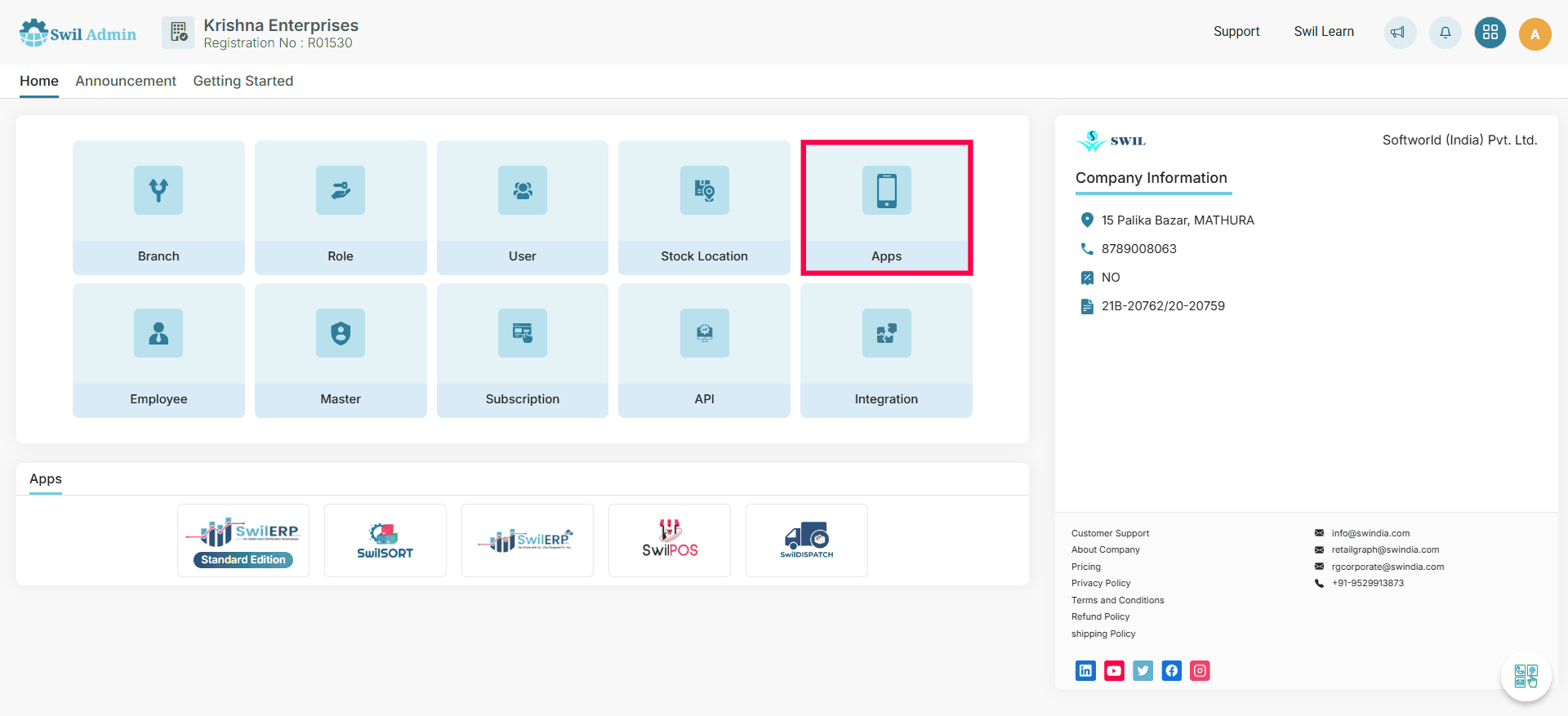Open the Apps tile with phone icon

(x=886, y=207)
